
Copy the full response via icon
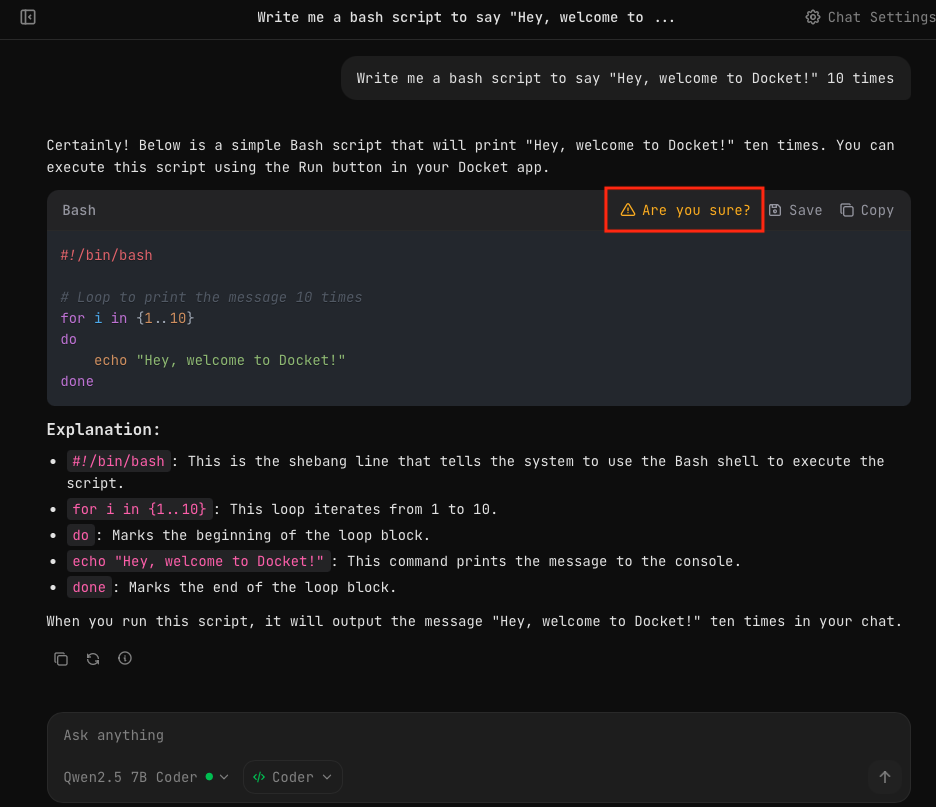click(x=61, y=658)
